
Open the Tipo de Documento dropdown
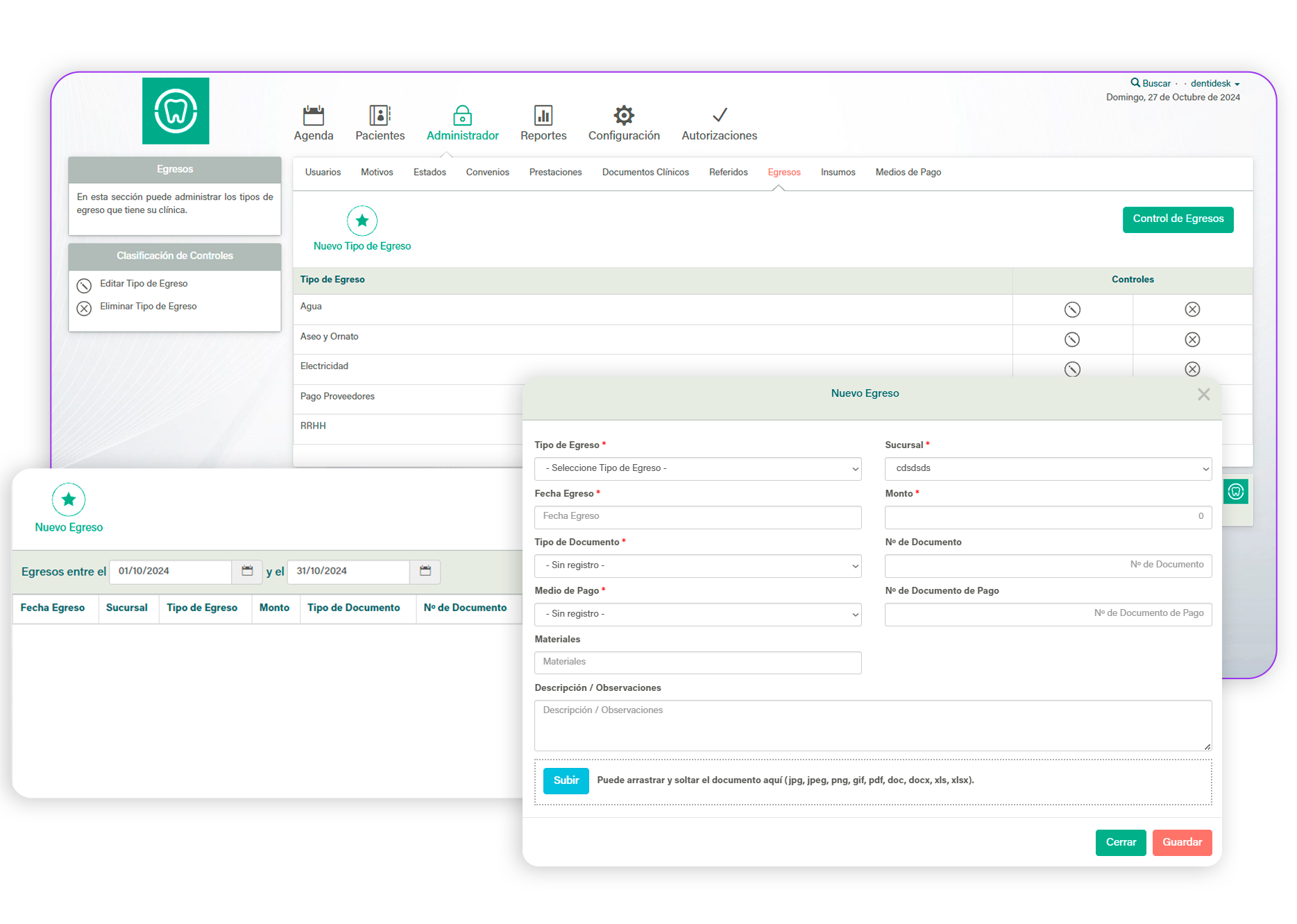click(x=697, y=566)
